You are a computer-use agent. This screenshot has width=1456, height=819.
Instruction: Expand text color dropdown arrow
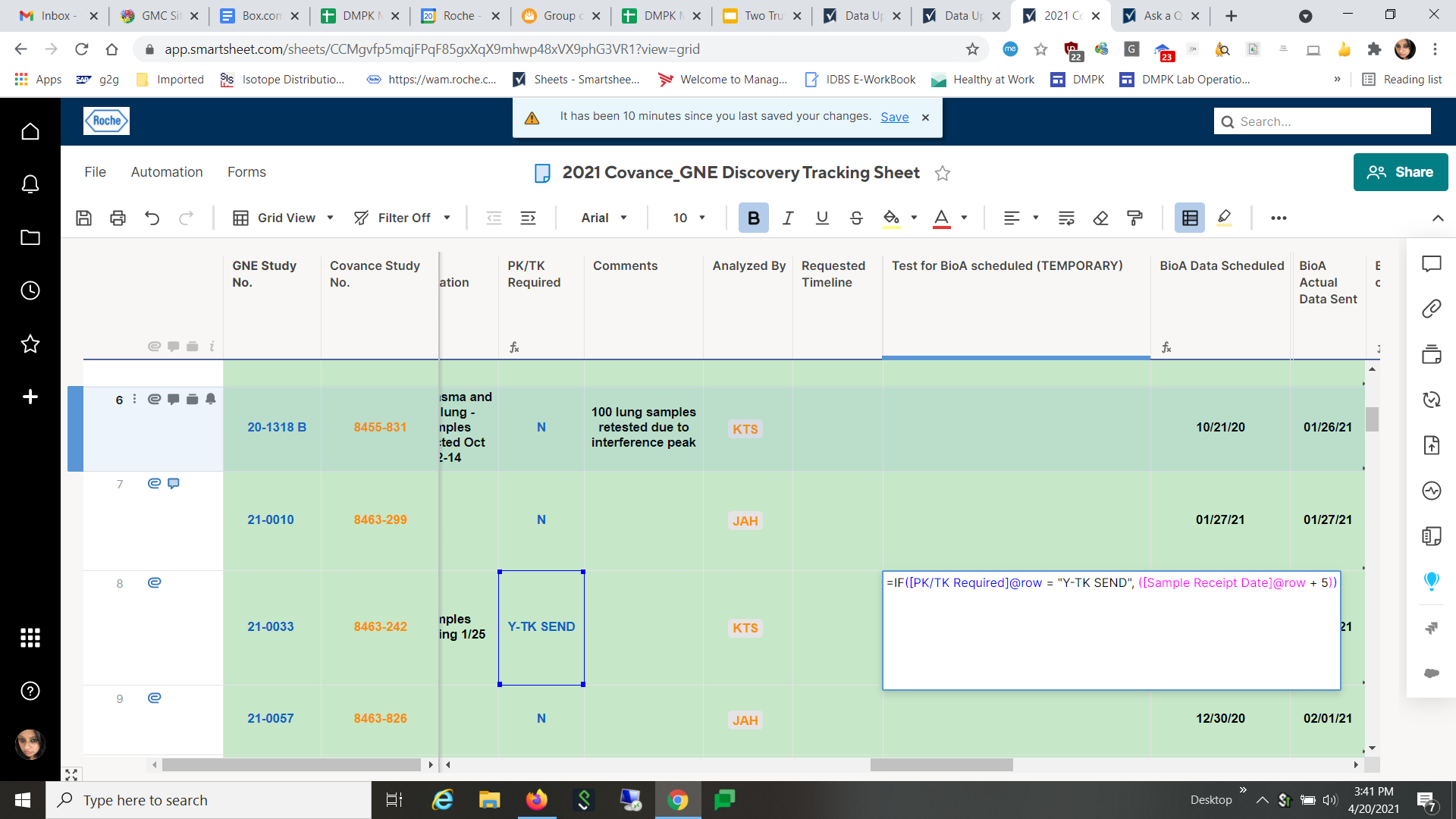point(964,218)
